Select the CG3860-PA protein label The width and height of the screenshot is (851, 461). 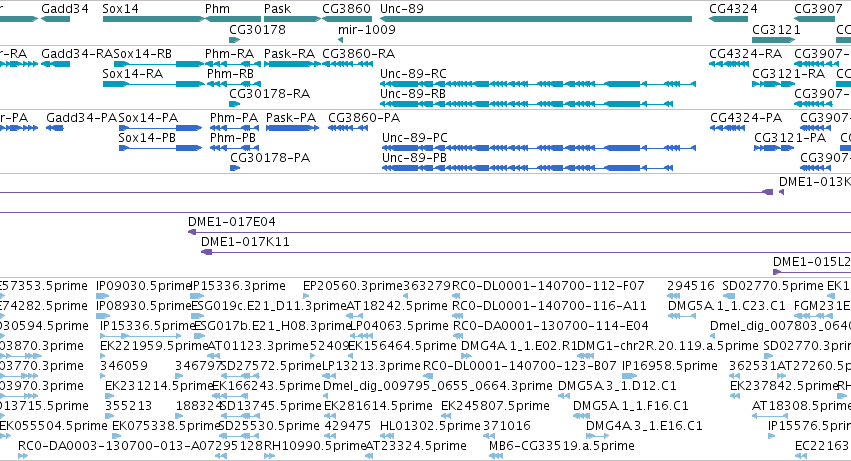pos(364,118)
